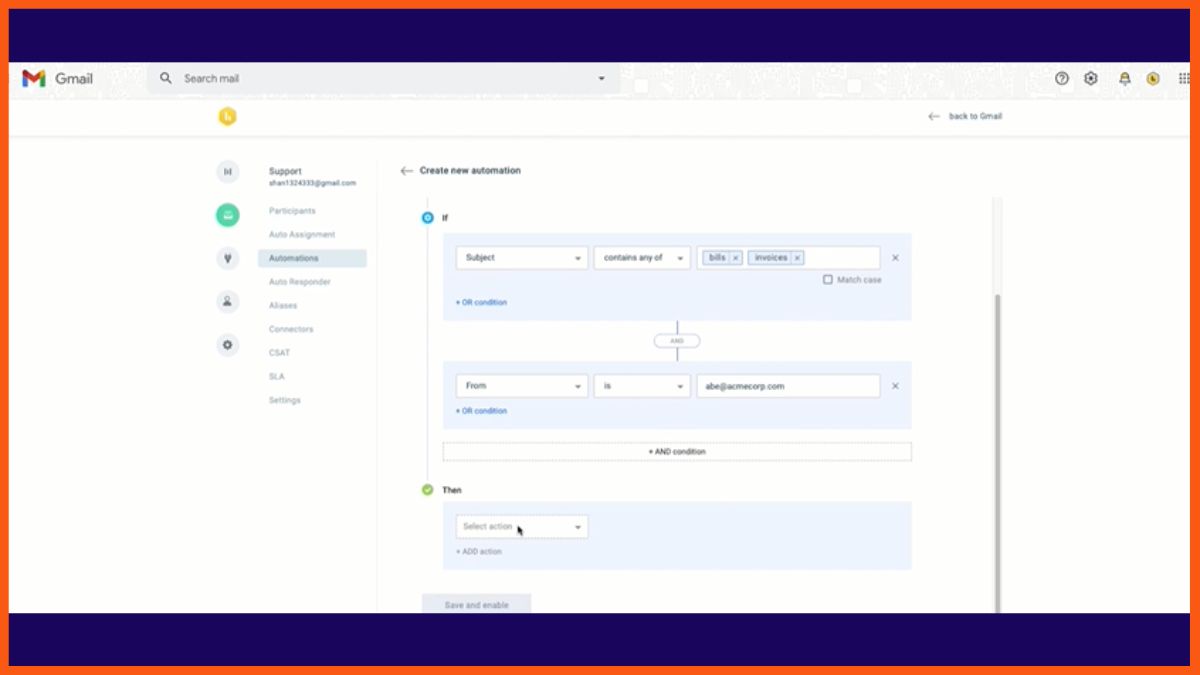Click the yellow Hiver logo icon
Viewport: 1200px width, 675px height.
(227, 117)
